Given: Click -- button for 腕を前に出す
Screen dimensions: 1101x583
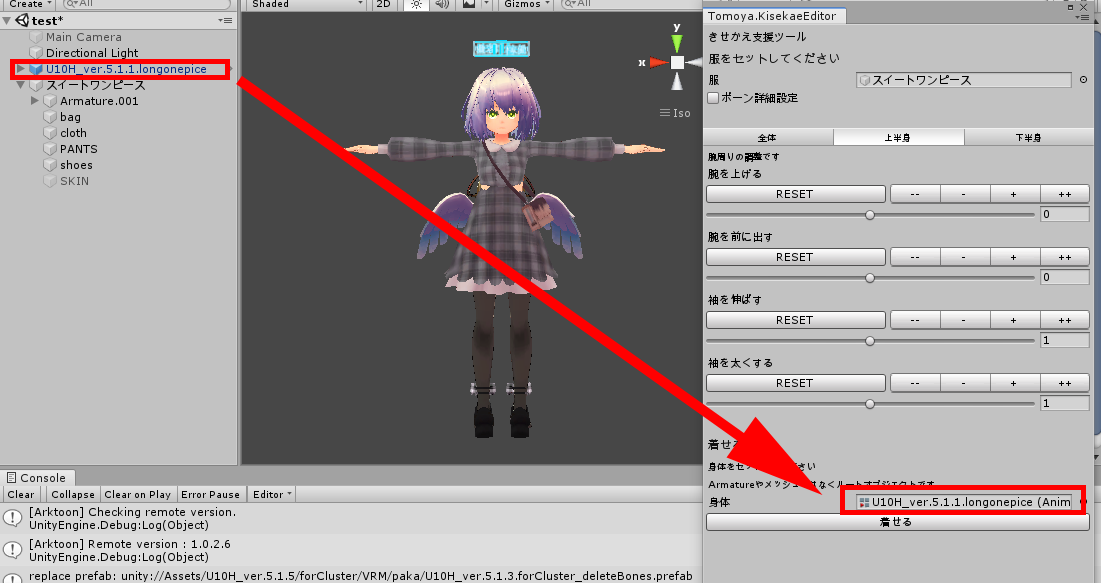Looking at the screenshot, I should click(x=915, y=257).
